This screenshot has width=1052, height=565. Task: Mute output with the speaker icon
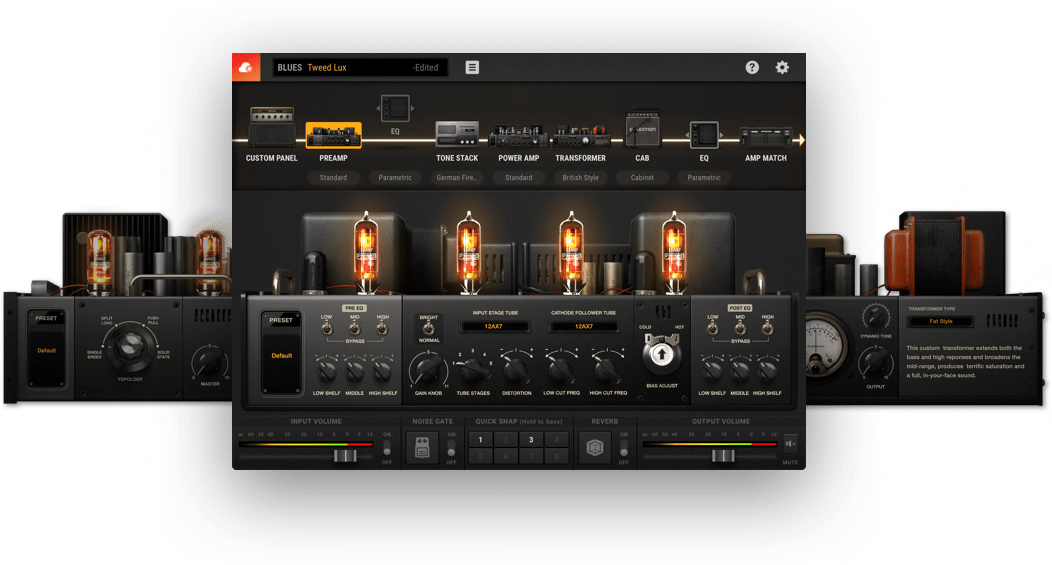coord(790,444)
